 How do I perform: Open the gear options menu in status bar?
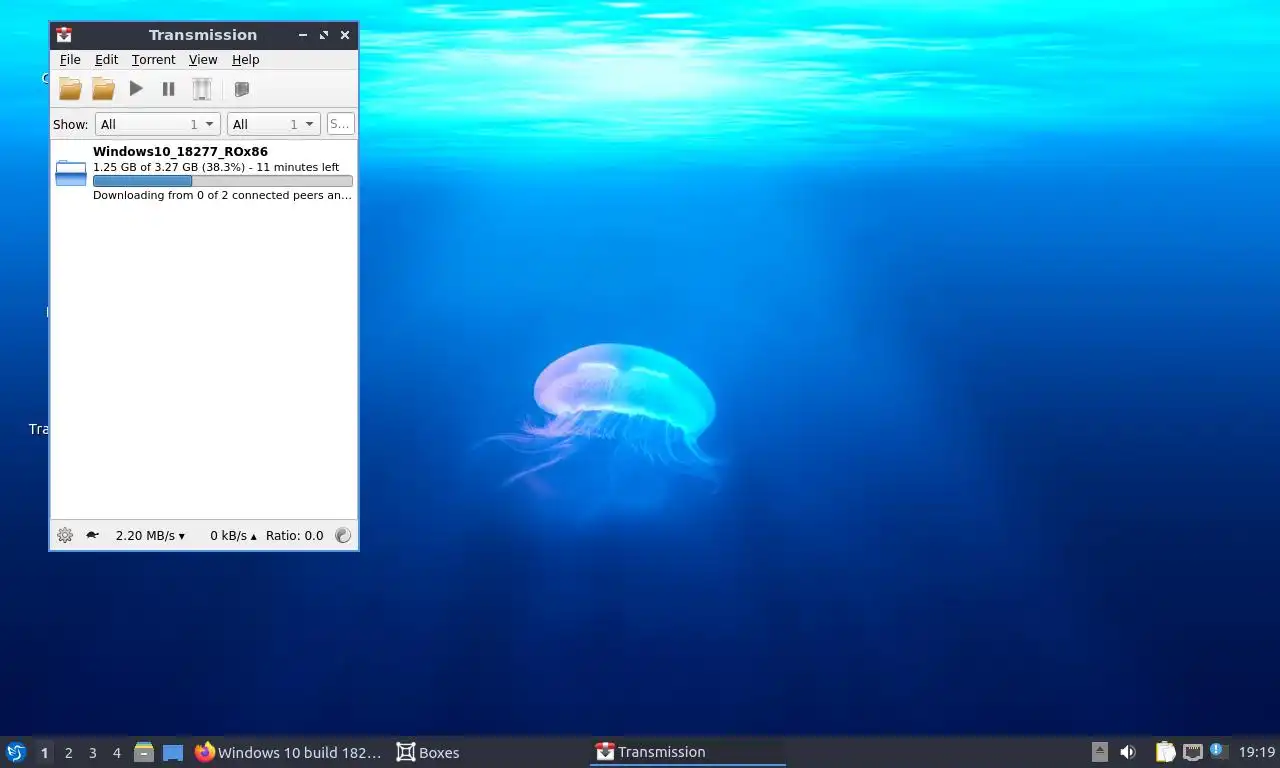(65, 535)
